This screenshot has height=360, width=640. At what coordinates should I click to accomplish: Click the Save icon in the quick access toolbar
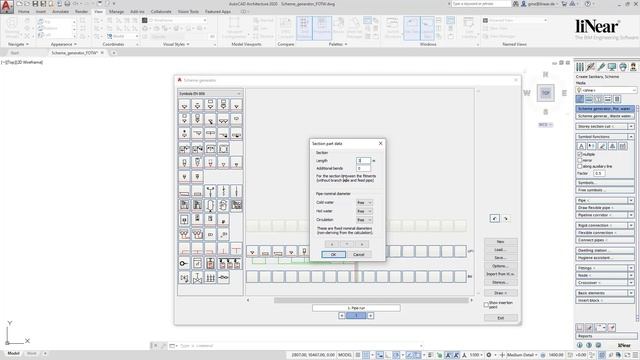click(35, 4)
